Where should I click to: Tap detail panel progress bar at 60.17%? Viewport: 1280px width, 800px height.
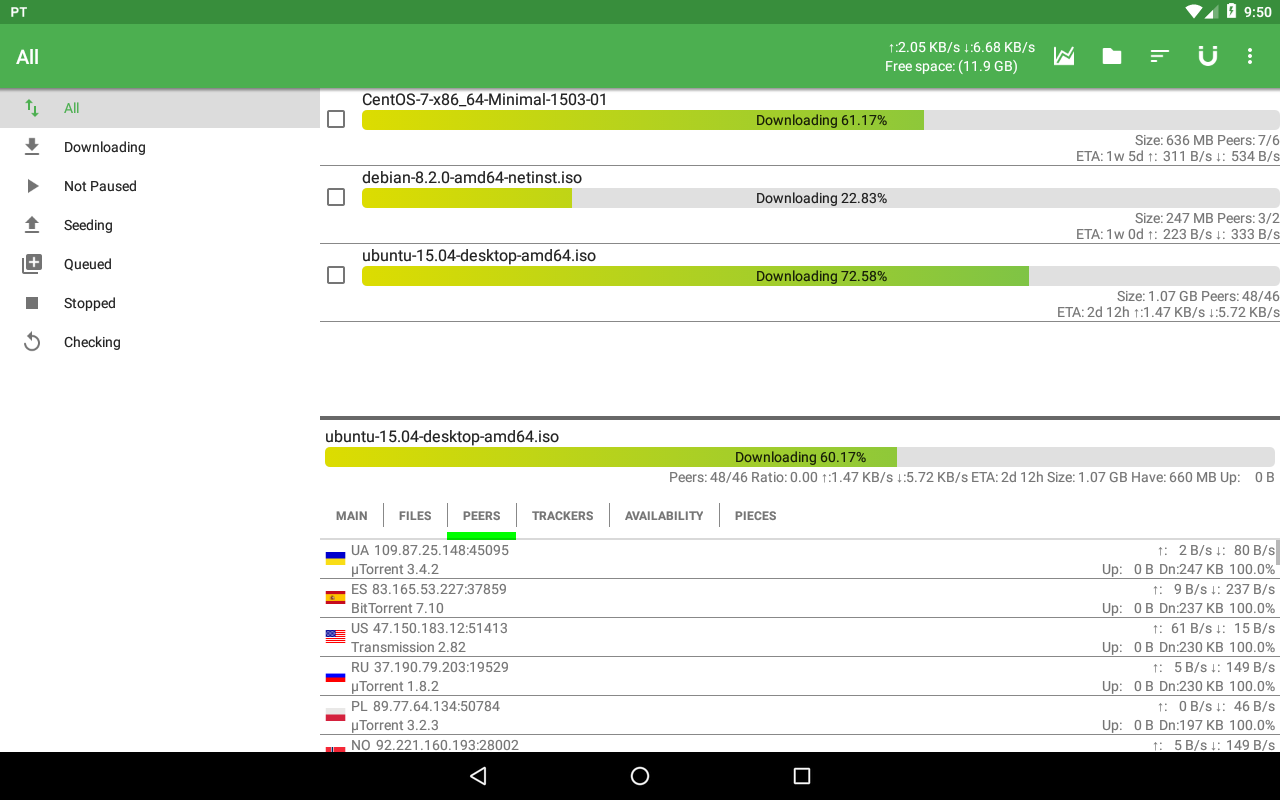(800, 457)
